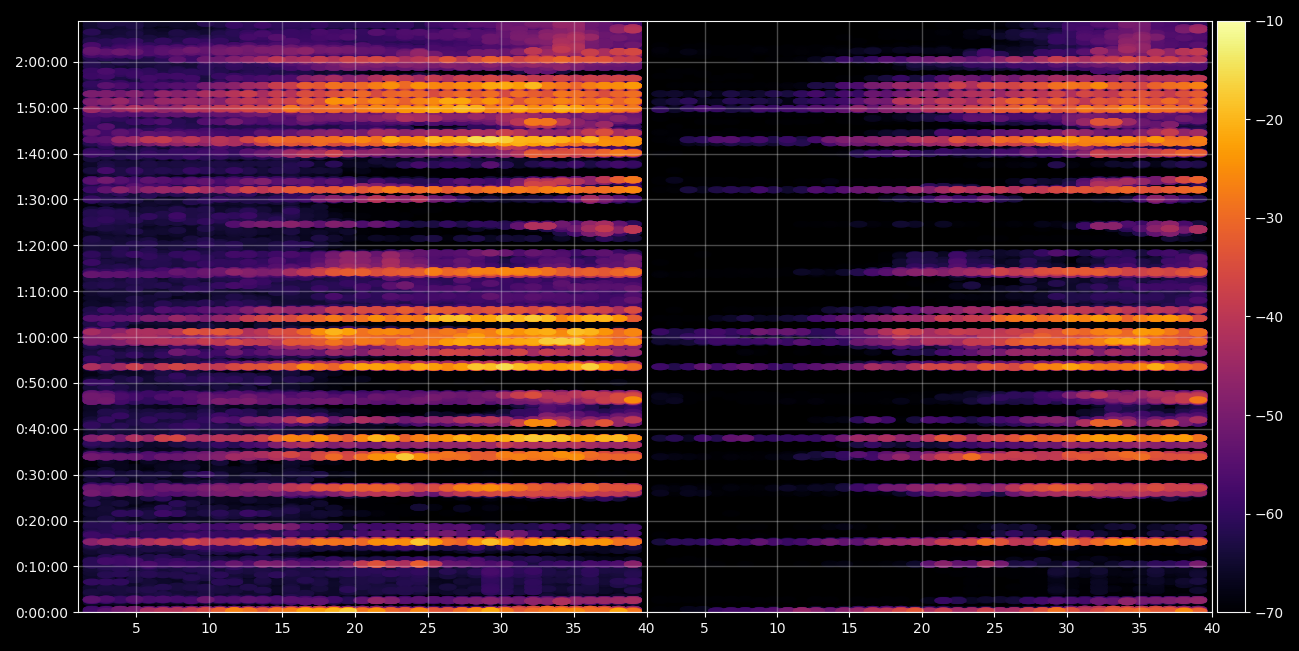Click x-axis tick 25 of right heatmap
The width and height of the screenshot is (1299, 651).
click(995, 628)
